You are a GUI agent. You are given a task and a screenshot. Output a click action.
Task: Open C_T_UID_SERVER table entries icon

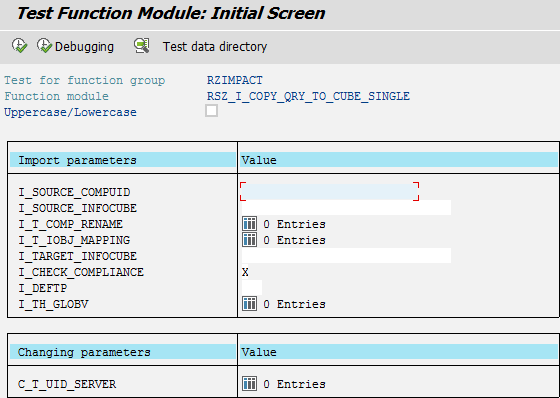(x=249, y=384)
